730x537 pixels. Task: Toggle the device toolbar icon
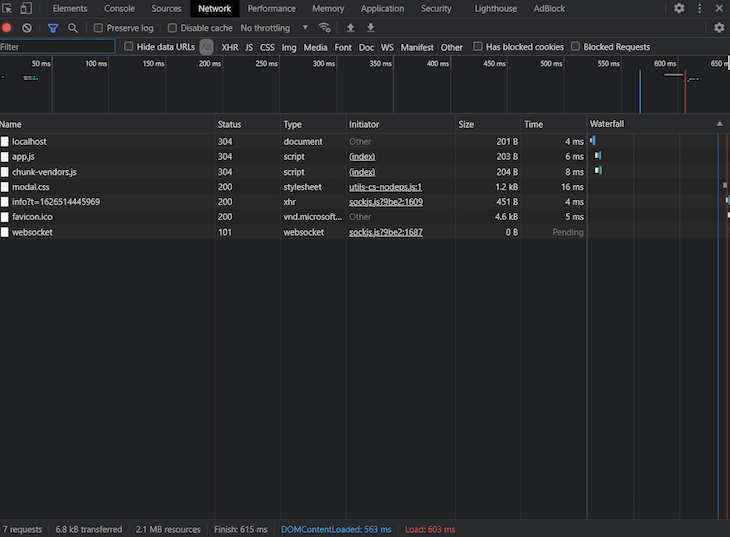tap(26, 8)
